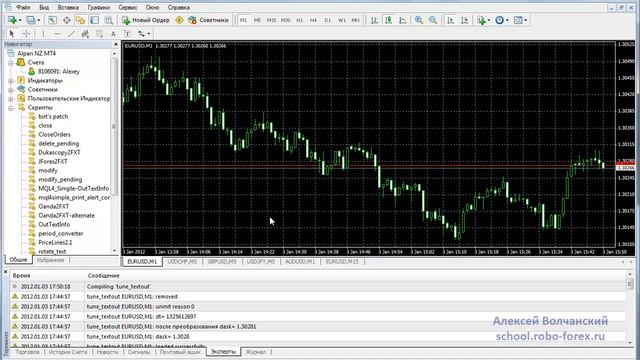
Task: Toggle chart auto scroll
Action: coord(450,20)
